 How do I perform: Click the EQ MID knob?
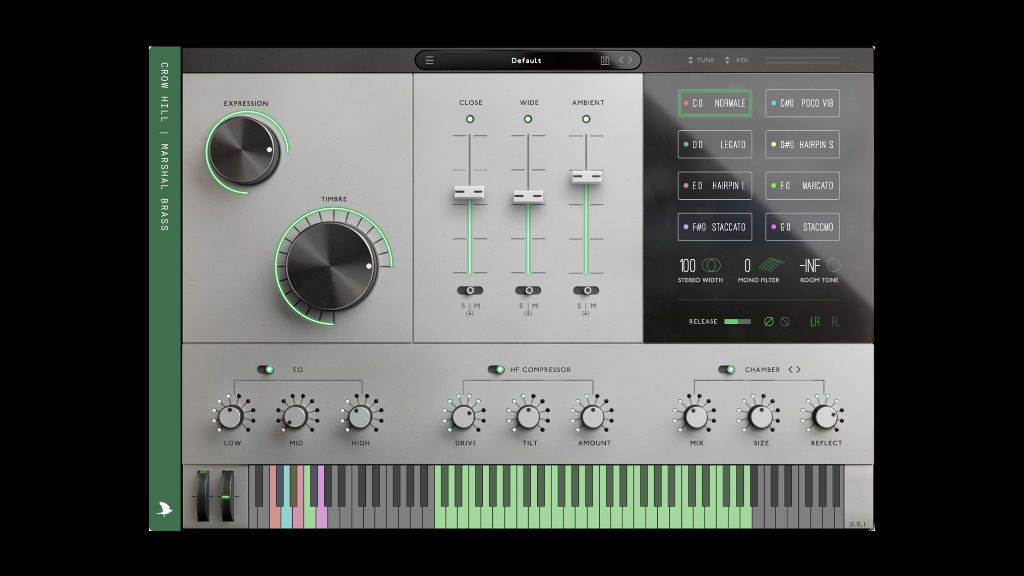[296, 417]
